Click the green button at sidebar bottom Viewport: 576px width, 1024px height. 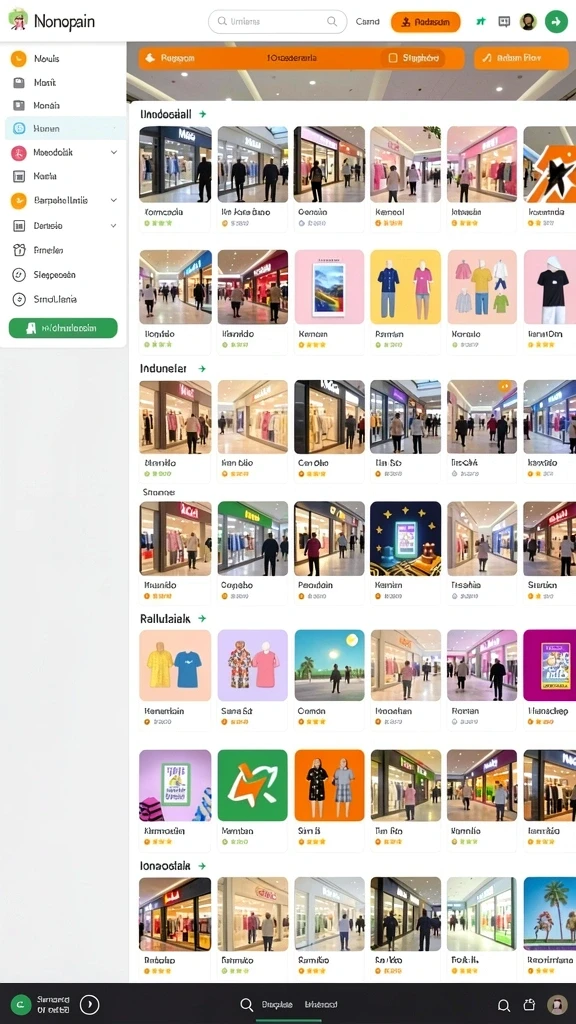click(63, 328)
